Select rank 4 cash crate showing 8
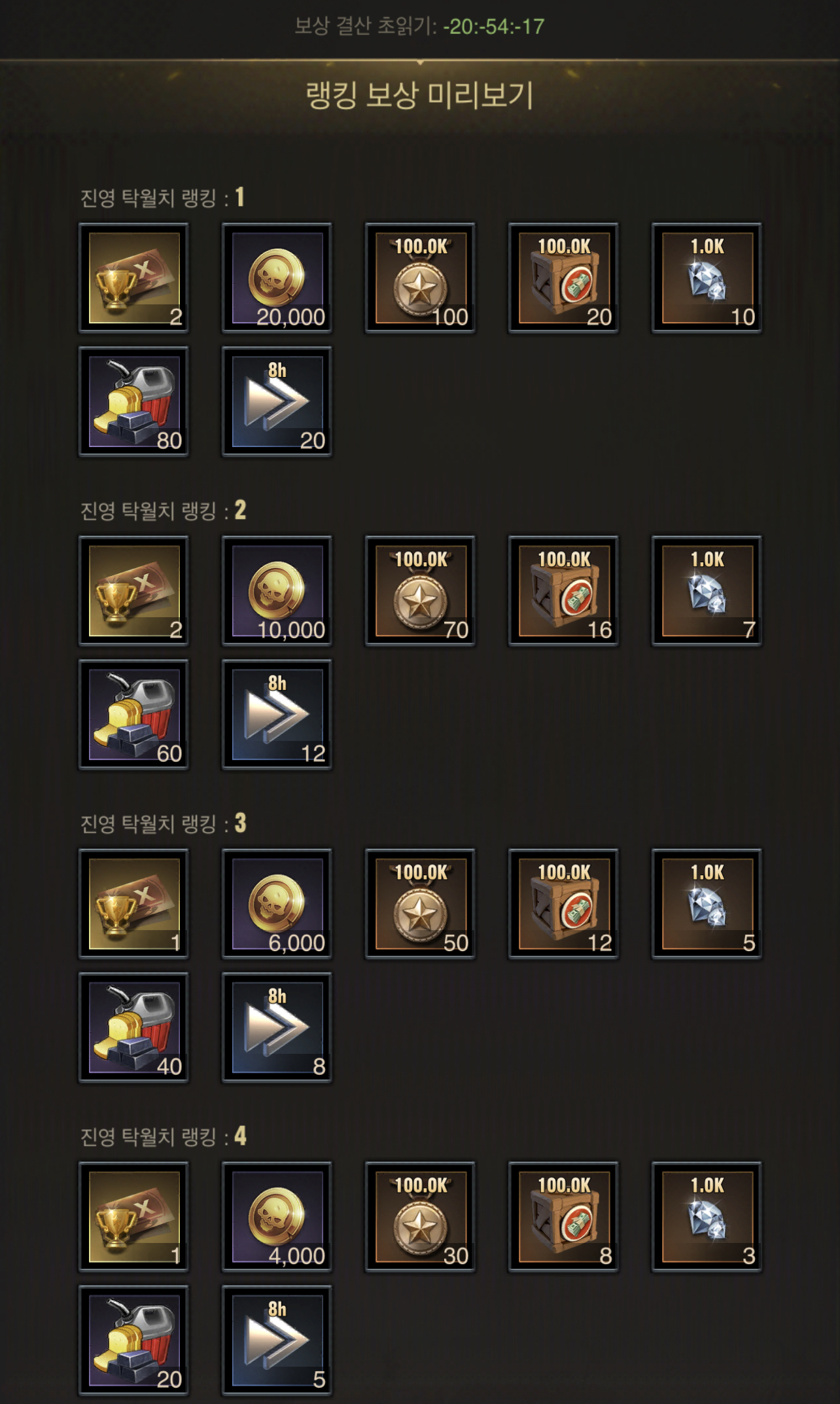This screenshot has width=840, height=1404. 563,1216
